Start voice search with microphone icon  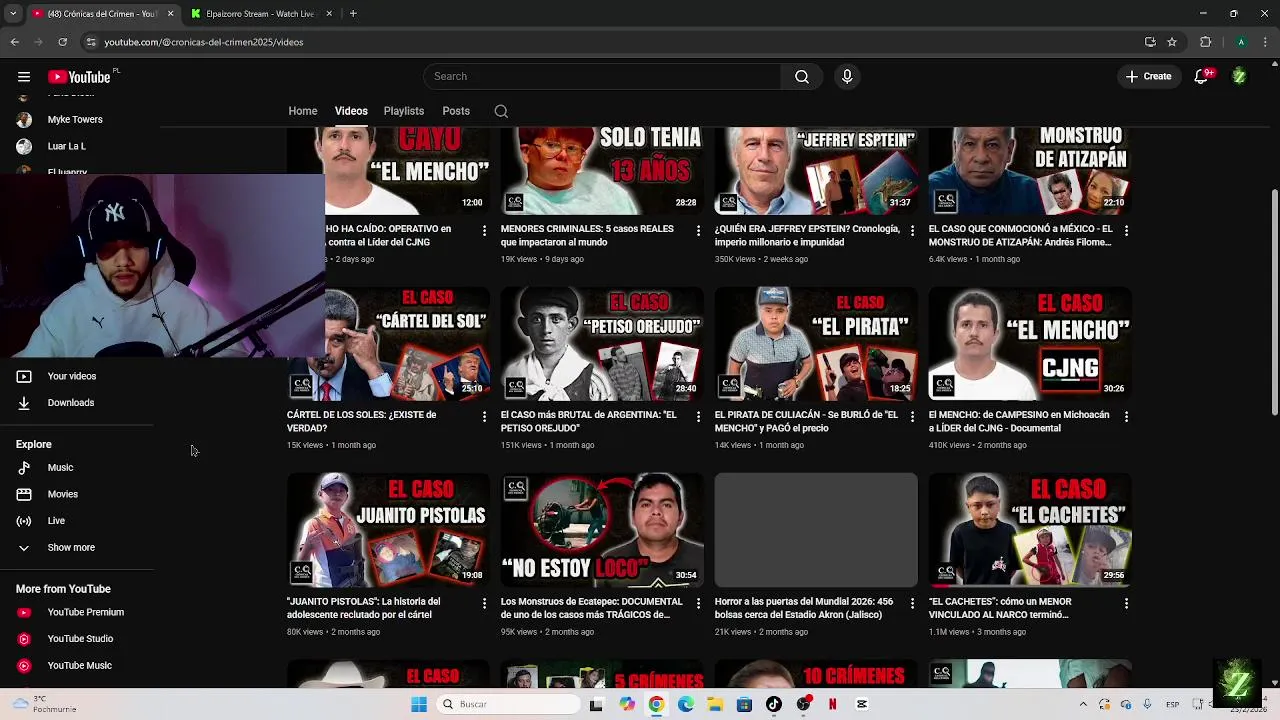847,77
